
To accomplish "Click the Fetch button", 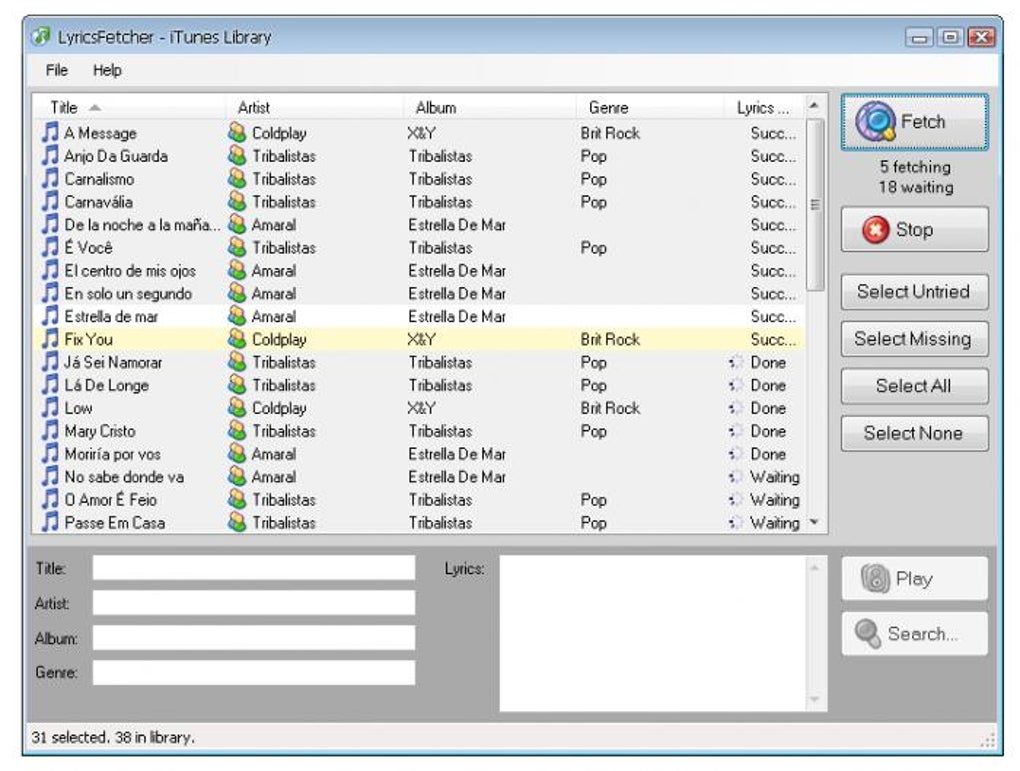I will pos(915,122).
